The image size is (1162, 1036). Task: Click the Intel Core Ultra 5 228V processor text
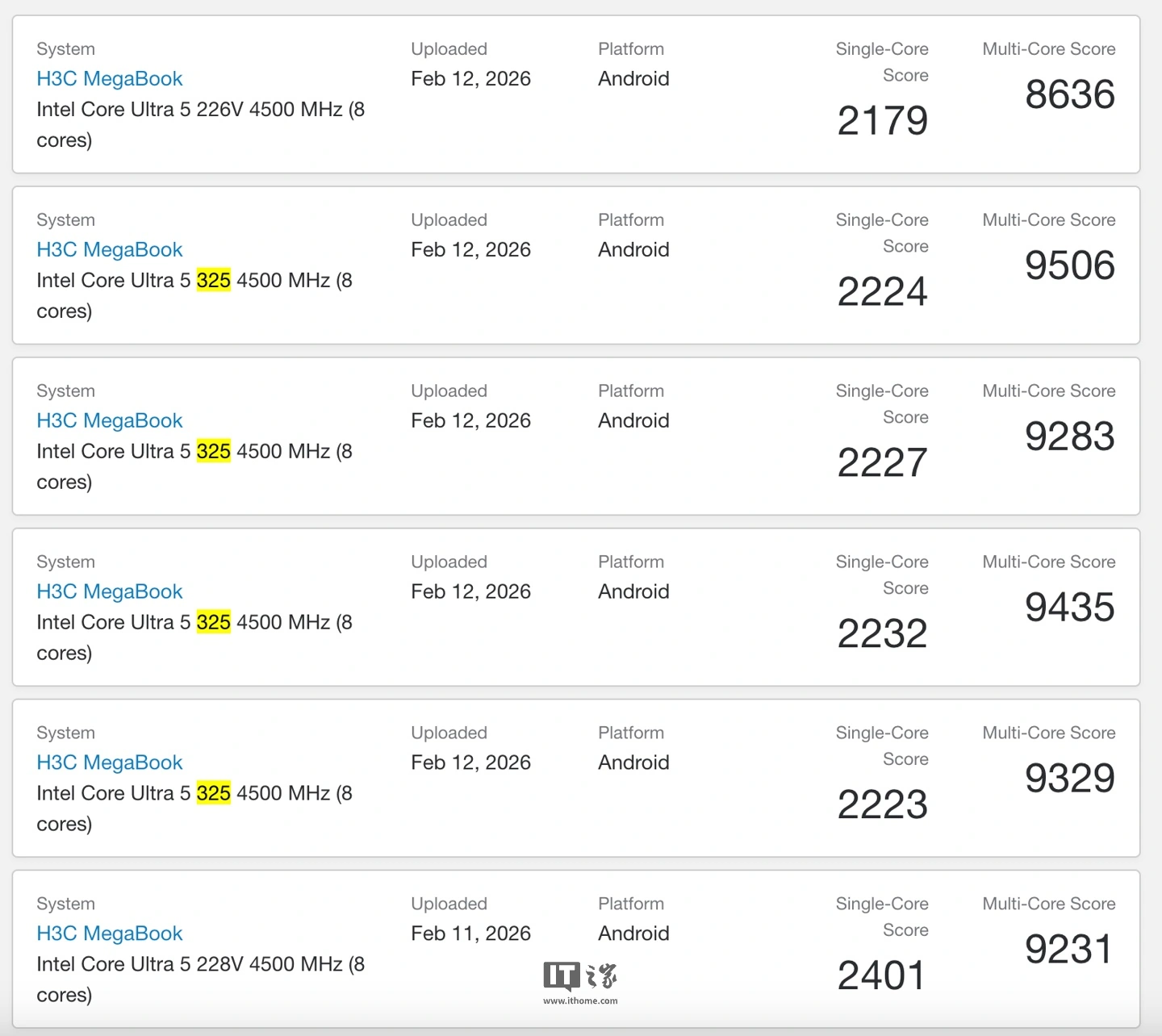[x=200, y=965]
